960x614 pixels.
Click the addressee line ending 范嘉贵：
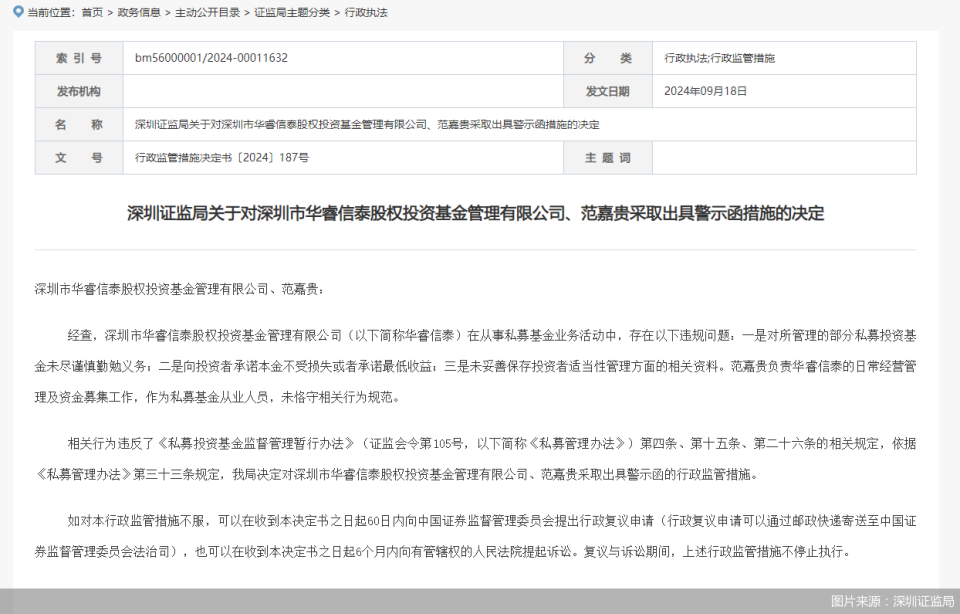click(x=179, y=289)
